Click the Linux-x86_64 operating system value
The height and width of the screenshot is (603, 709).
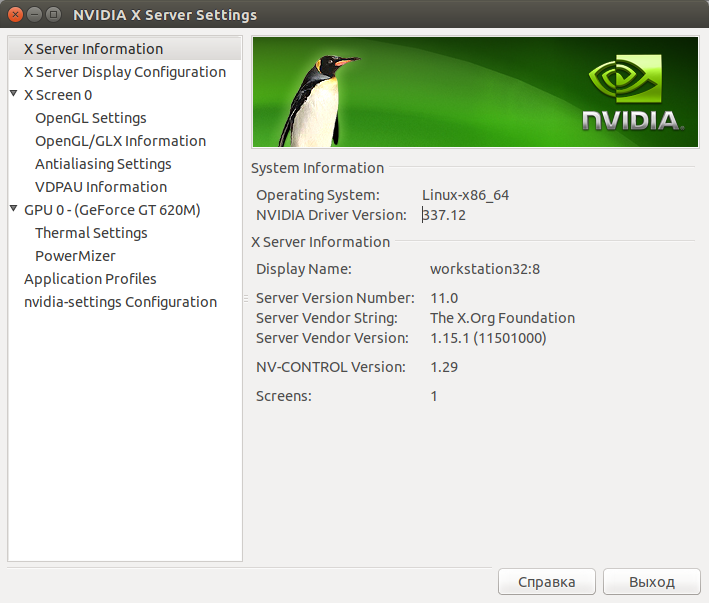tap(465, 195)
